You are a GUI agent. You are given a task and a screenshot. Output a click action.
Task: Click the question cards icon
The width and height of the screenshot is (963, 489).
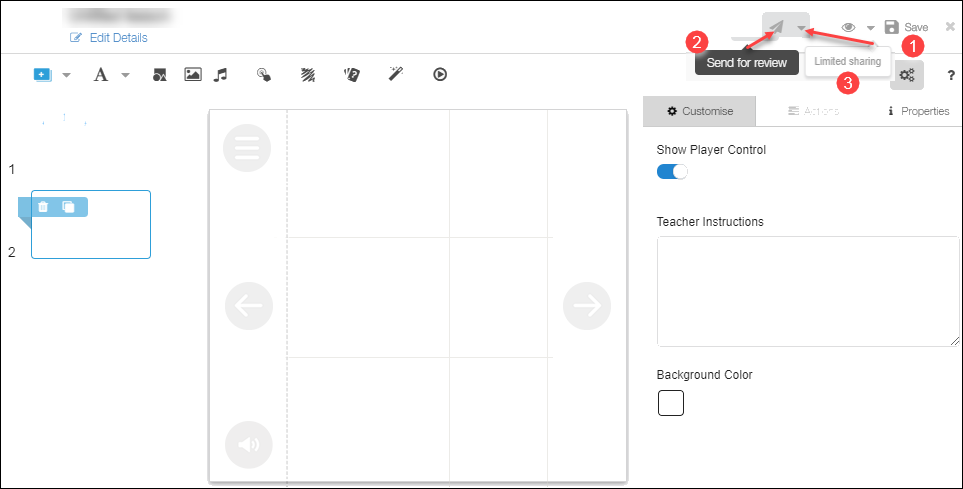click(351, 75)
